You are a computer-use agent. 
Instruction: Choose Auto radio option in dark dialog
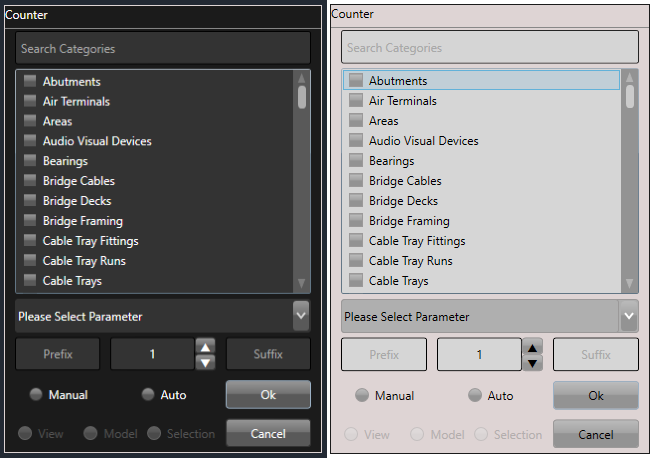(x=148, y=395)
